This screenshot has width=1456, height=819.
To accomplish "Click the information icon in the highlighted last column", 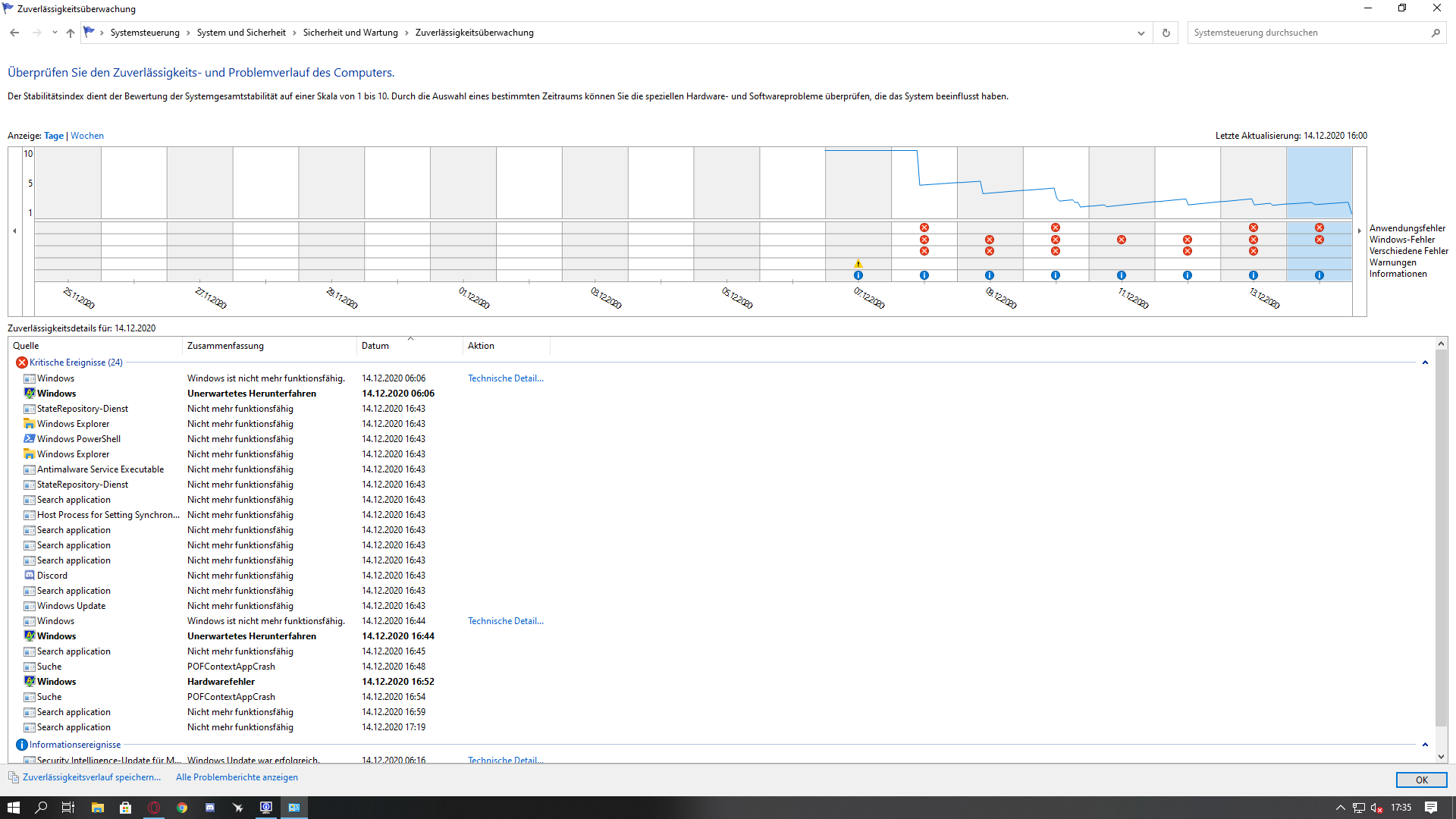I will pyautogui.click(x=1319, y=275).
